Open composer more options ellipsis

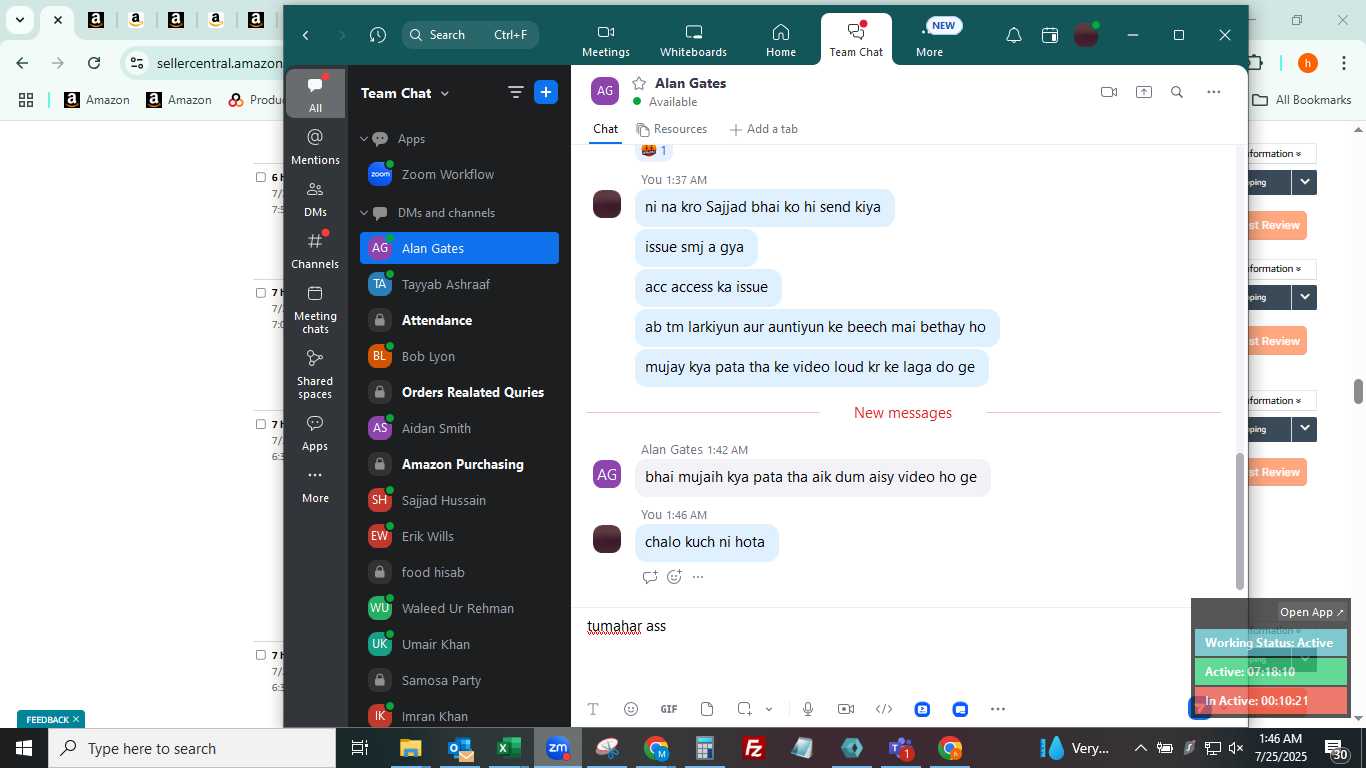[998, 709]
